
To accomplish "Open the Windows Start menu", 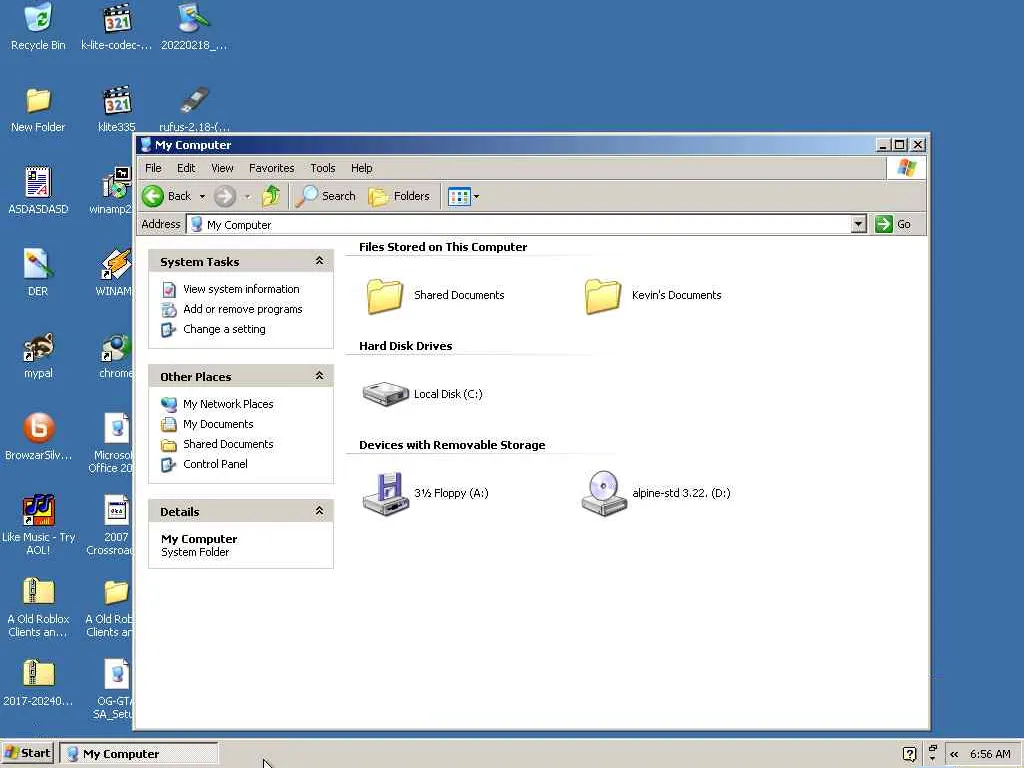I will [x=27, y=753].
